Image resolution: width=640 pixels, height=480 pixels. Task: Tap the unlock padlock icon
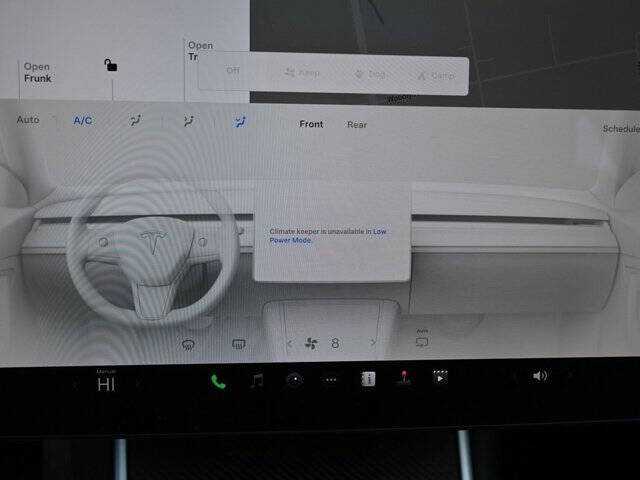(110, 65)
